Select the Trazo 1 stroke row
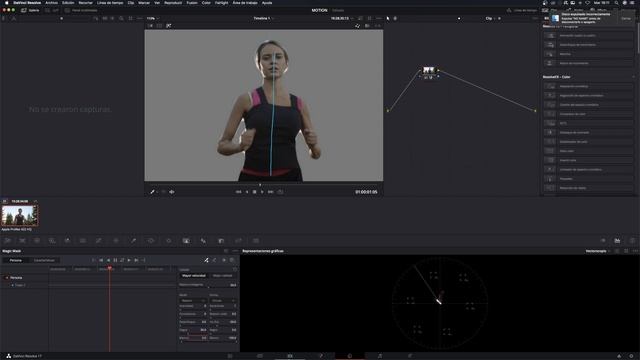 pyautogui.click(x=20, y=285)
